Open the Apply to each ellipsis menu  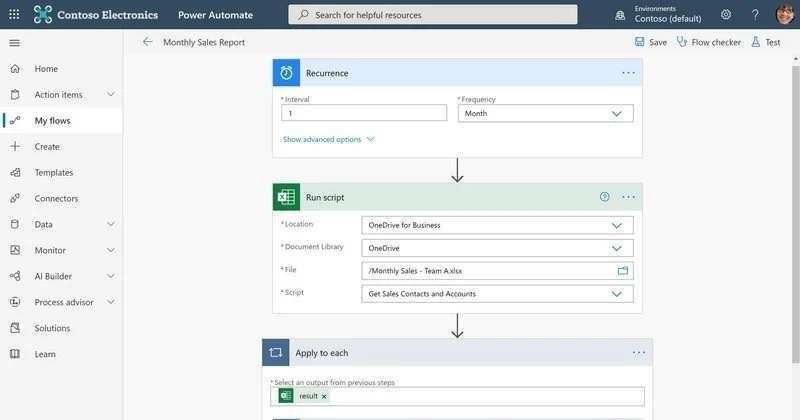click(639, 353)
